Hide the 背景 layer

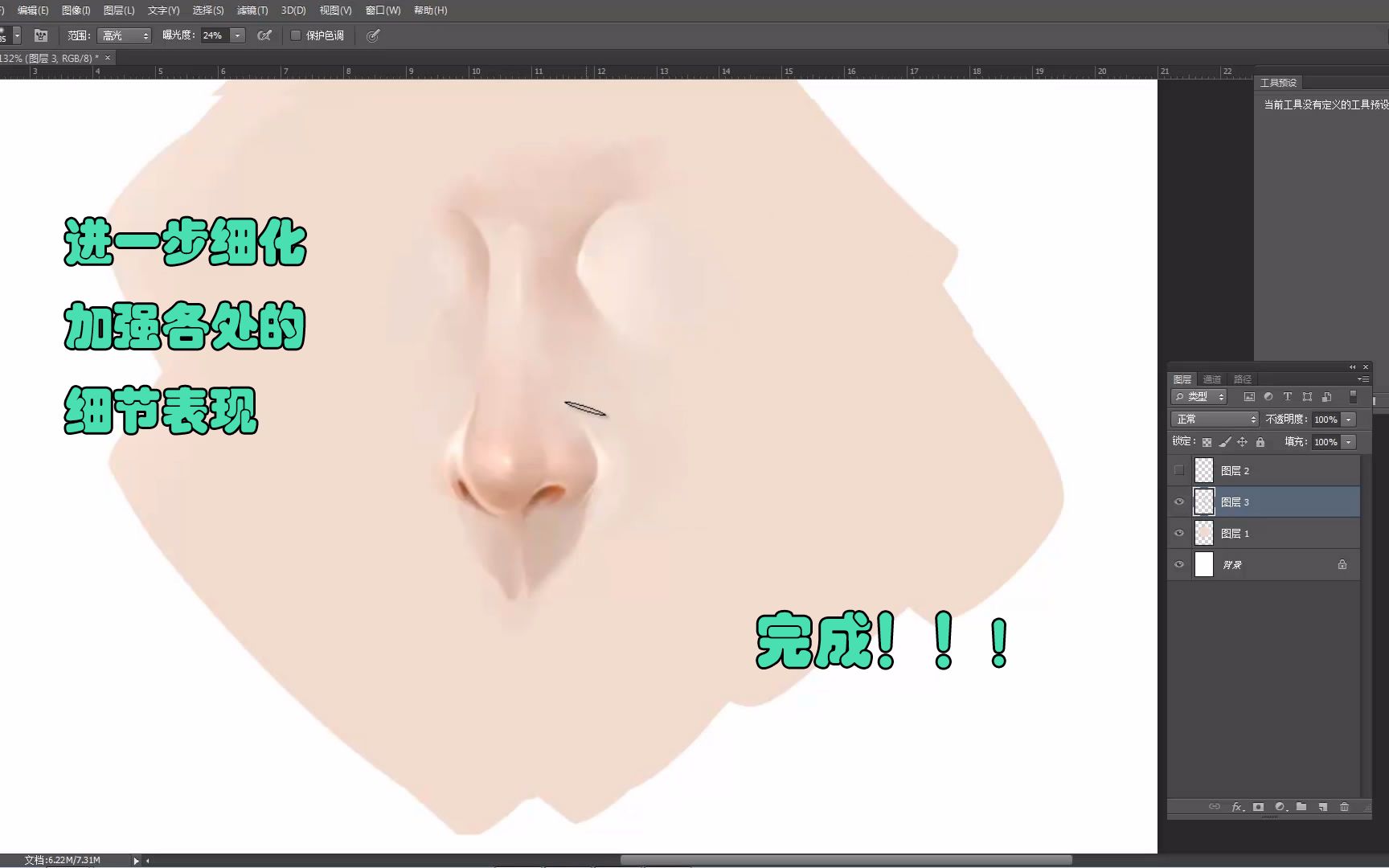(x=1179, y=564)
